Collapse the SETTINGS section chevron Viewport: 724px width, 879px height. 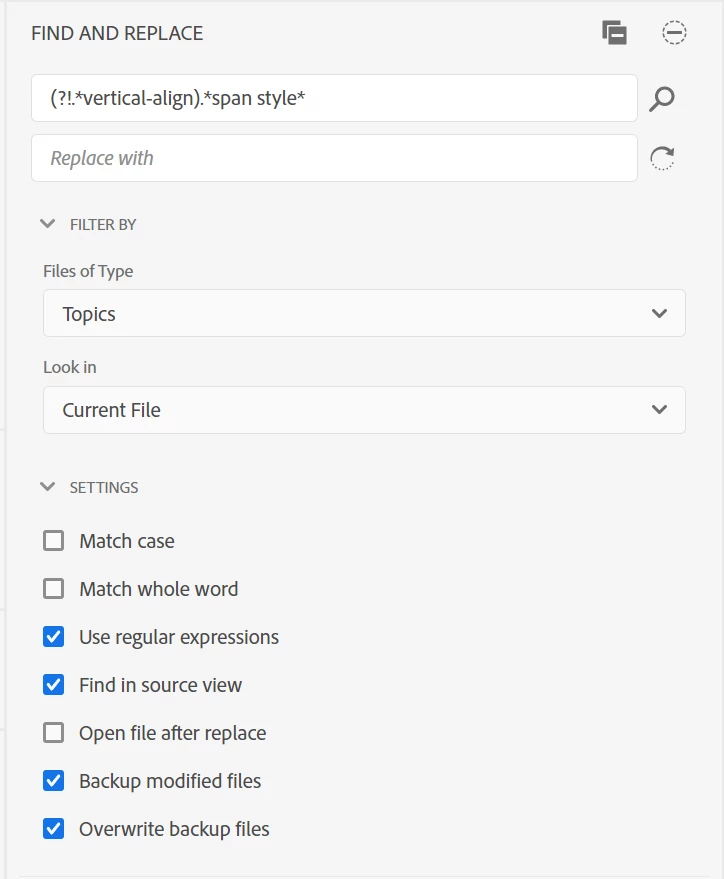coord(48,487)
